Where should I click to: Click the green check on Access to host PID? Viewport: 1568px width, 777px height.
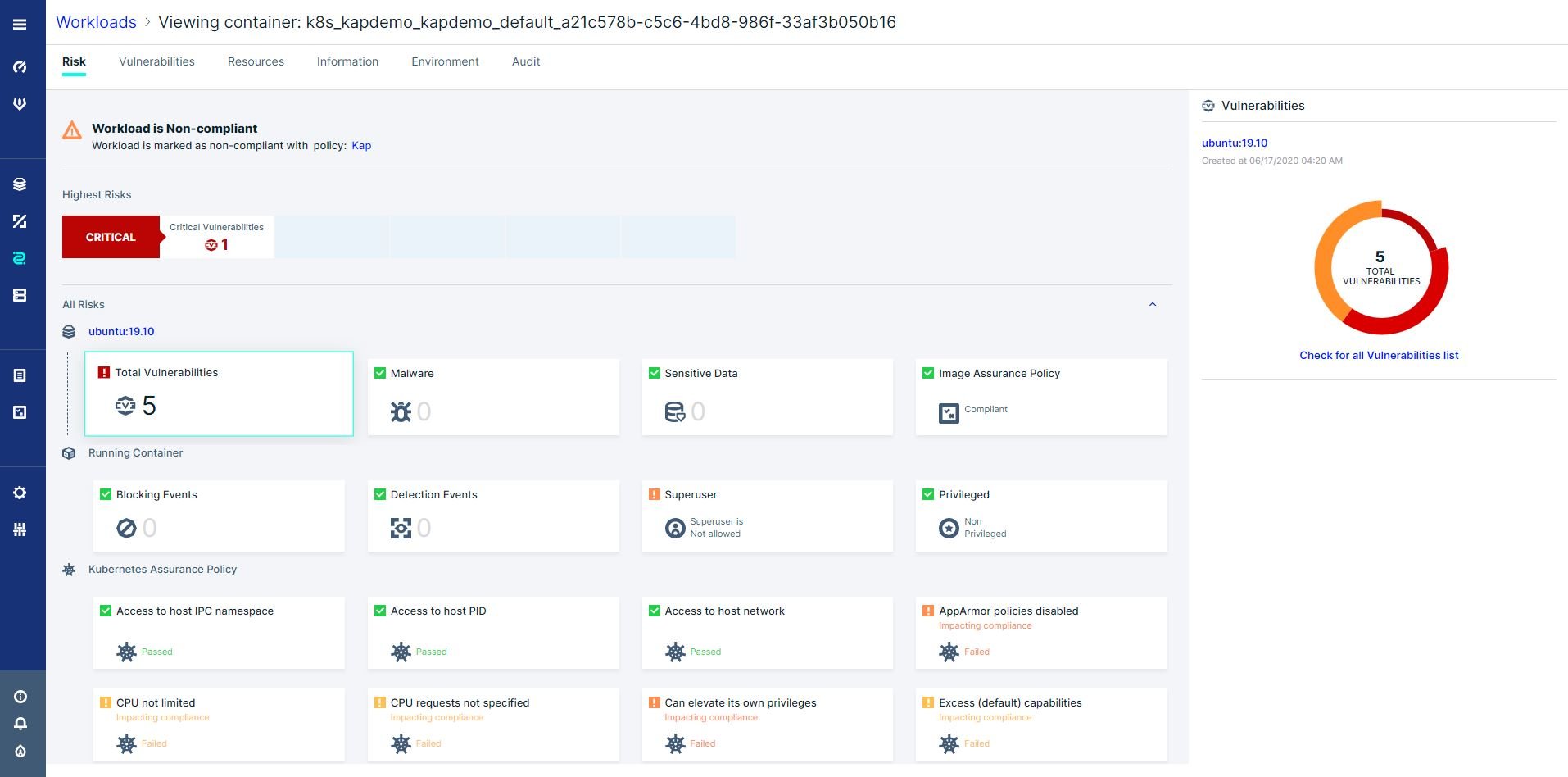click(380, 611)
